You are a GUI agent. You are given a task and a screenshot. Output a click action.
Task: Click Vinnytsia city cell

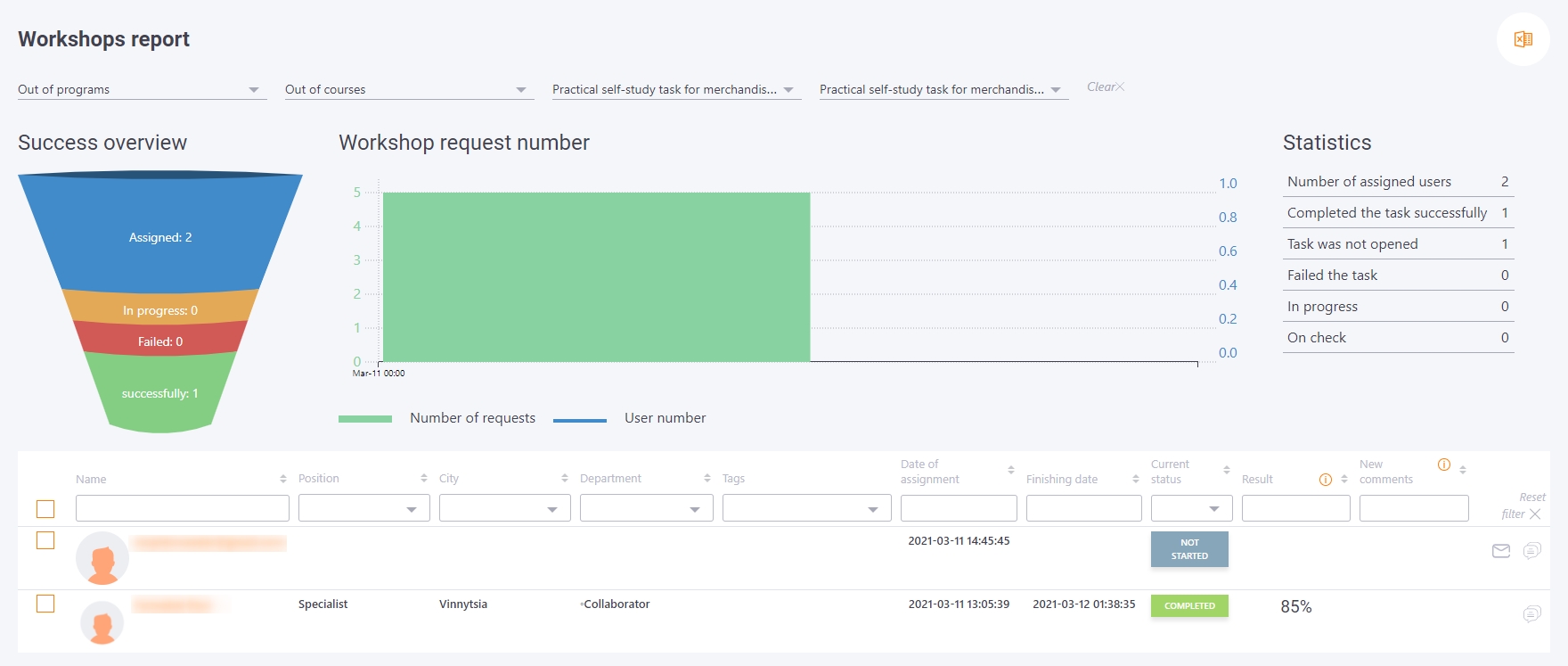click(463, 604)
